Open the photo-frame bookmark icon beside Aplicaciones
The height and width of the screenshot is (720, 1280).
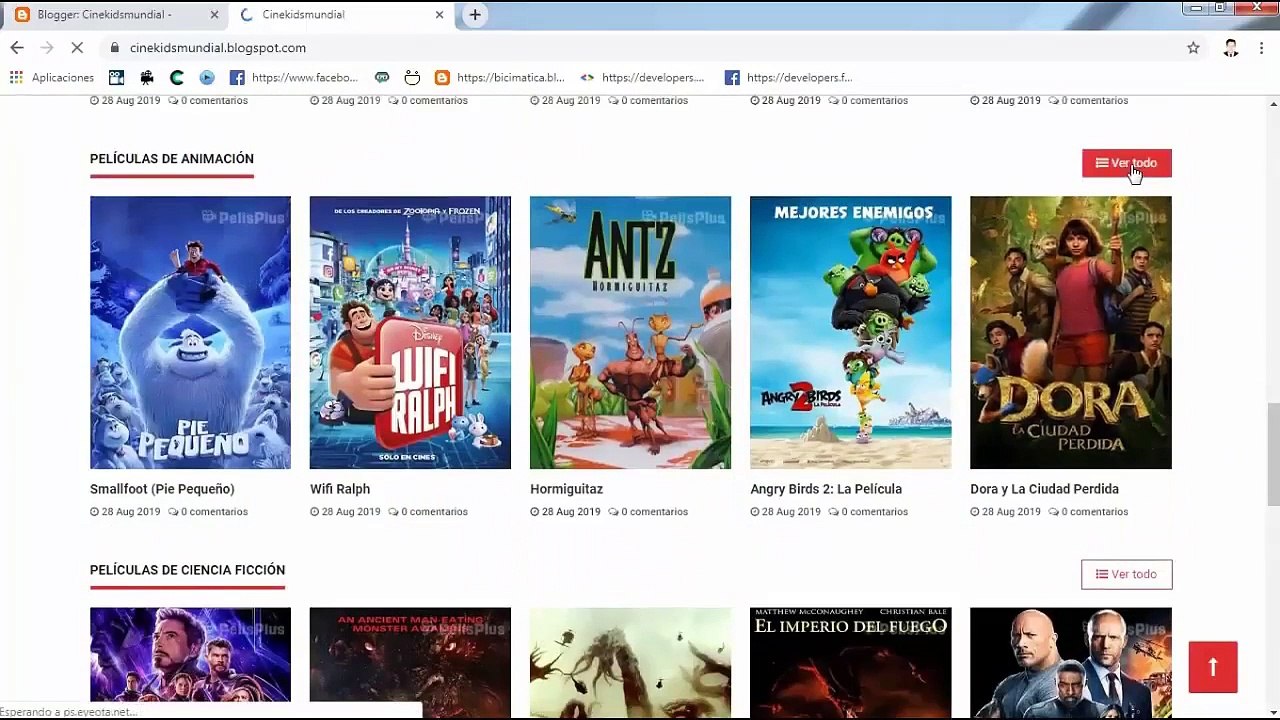(x=117, y=77)
